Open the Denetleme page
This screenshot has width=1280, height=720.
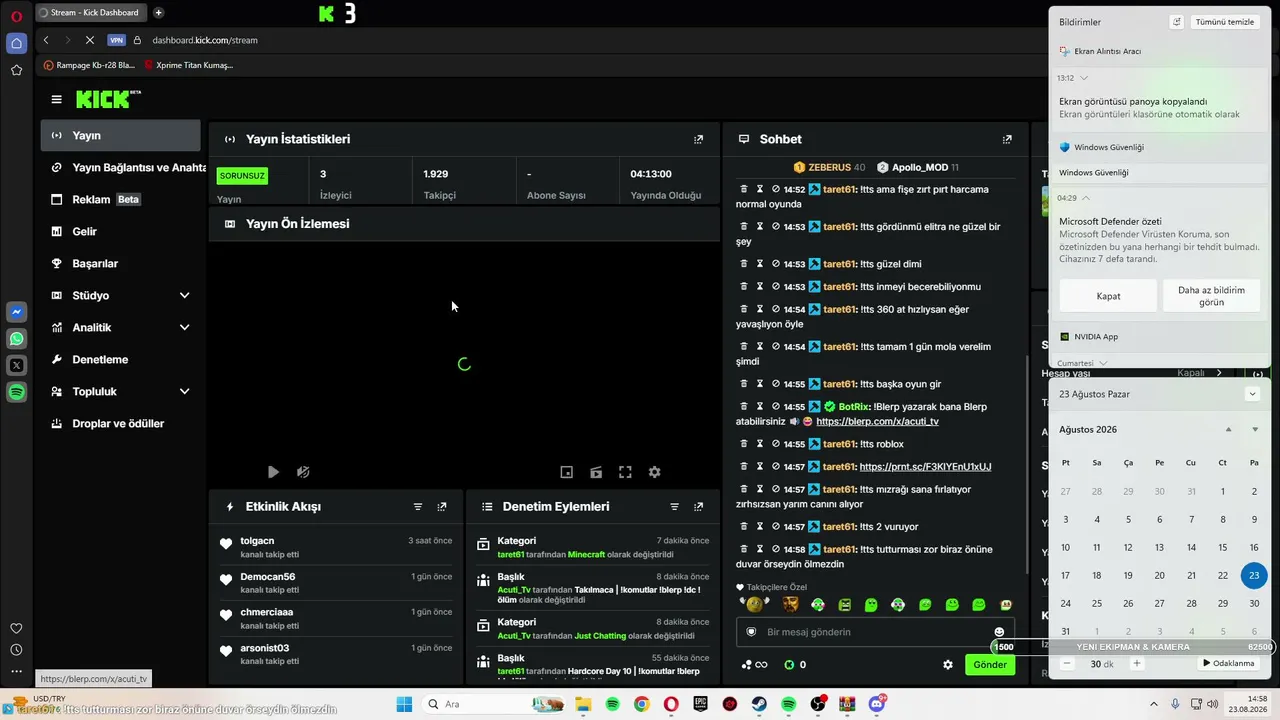coord(121,359)
